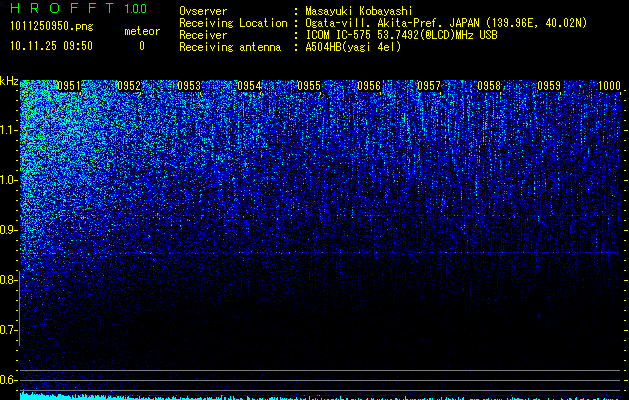Click the meteor count label
This screenshot has height=400, width=629.
point(142,31)
